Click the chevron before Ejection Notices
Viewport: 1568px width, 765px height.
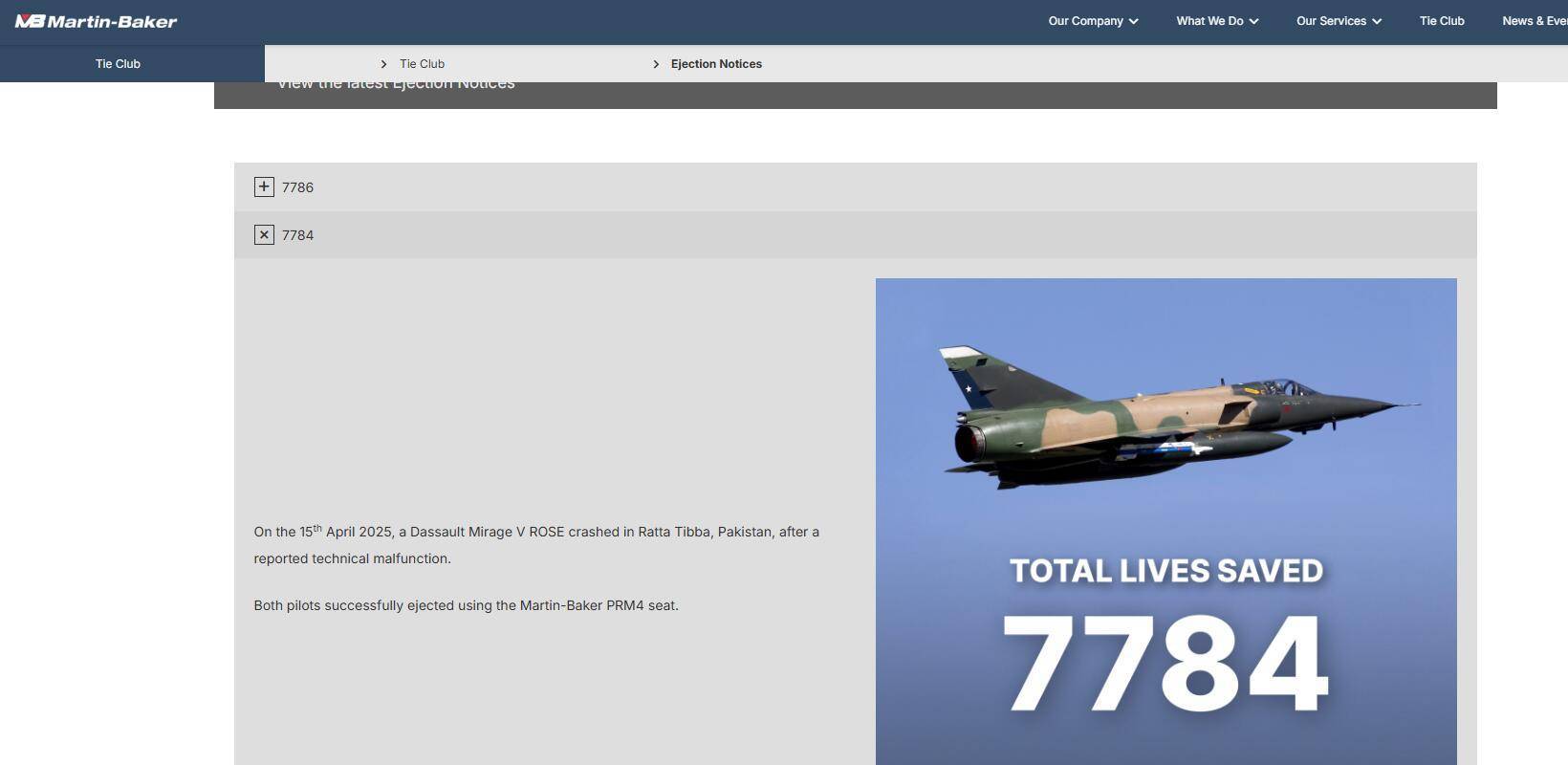[x=656, y=64]
